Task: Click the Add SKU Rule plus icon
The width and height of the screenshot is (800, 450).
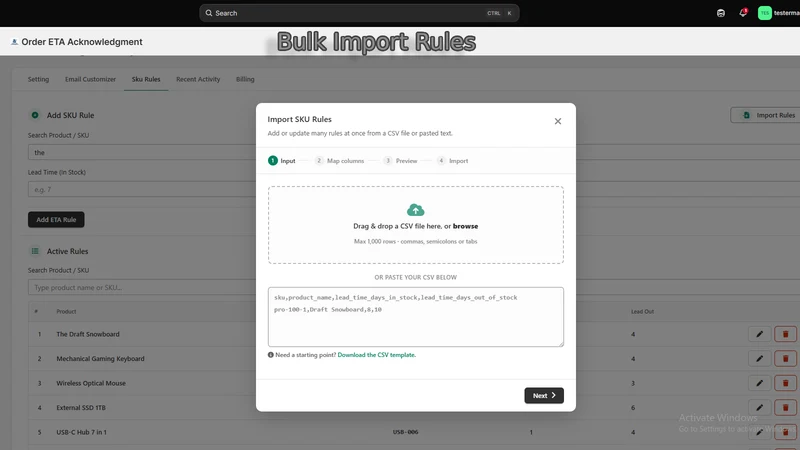Action: tap(35, 115)
